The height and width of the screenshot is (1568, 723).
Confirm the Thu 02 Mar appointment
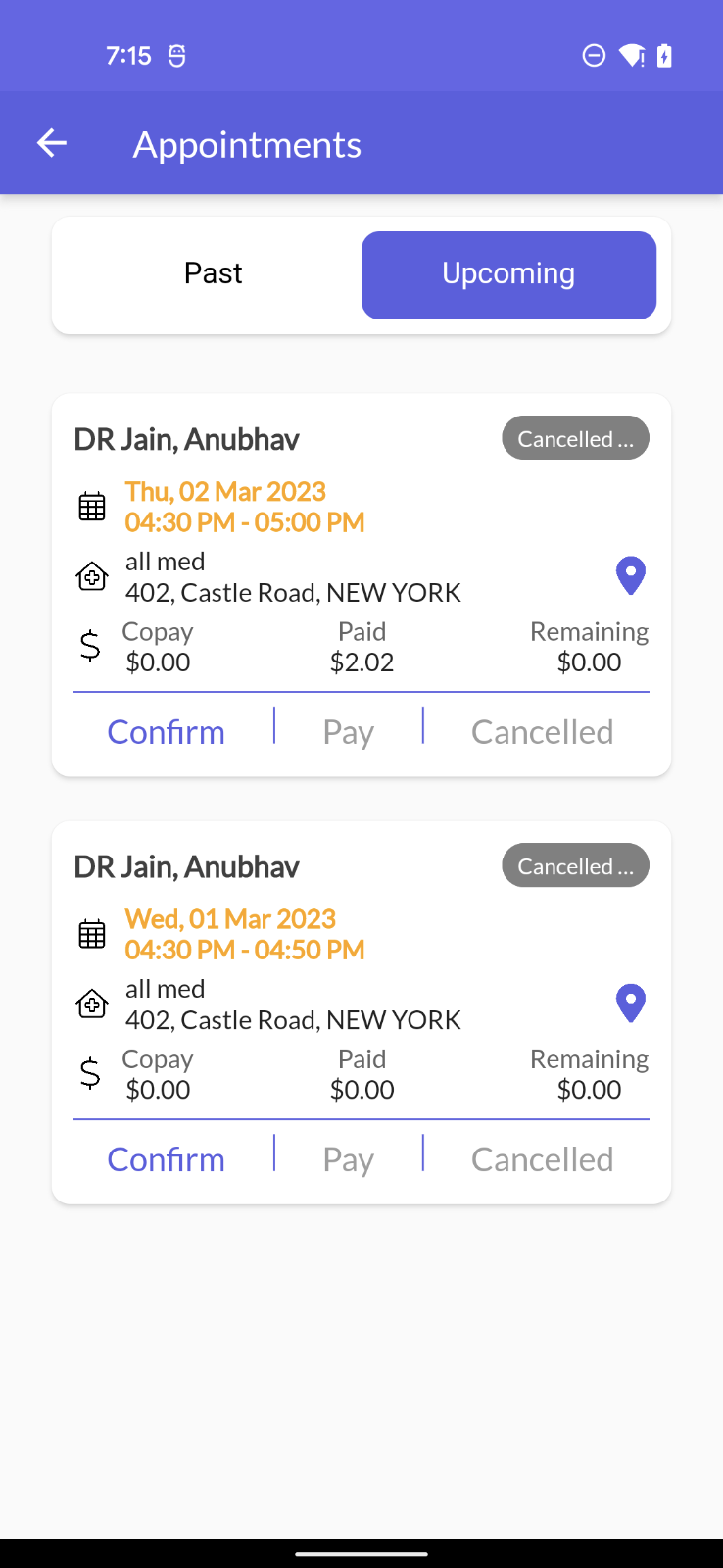pyautogui.click(x=167, y=732)
